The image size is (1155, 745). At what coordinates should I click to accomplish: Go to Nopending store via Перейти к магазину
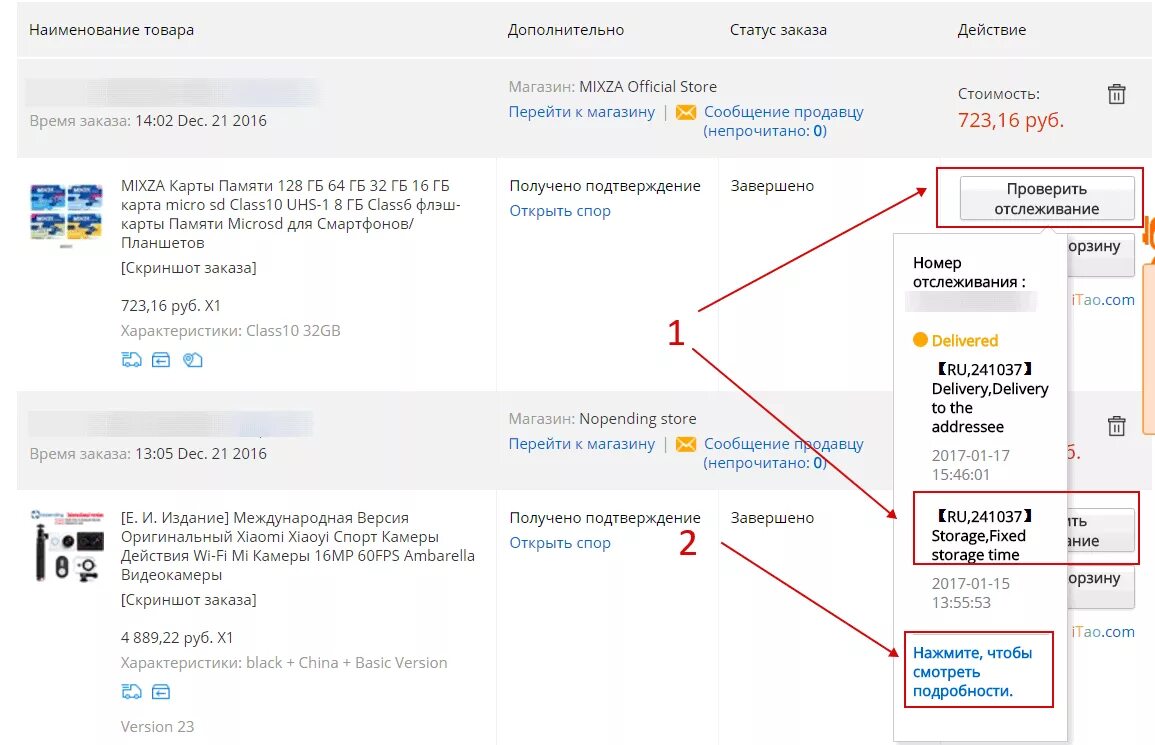(581, 444)
